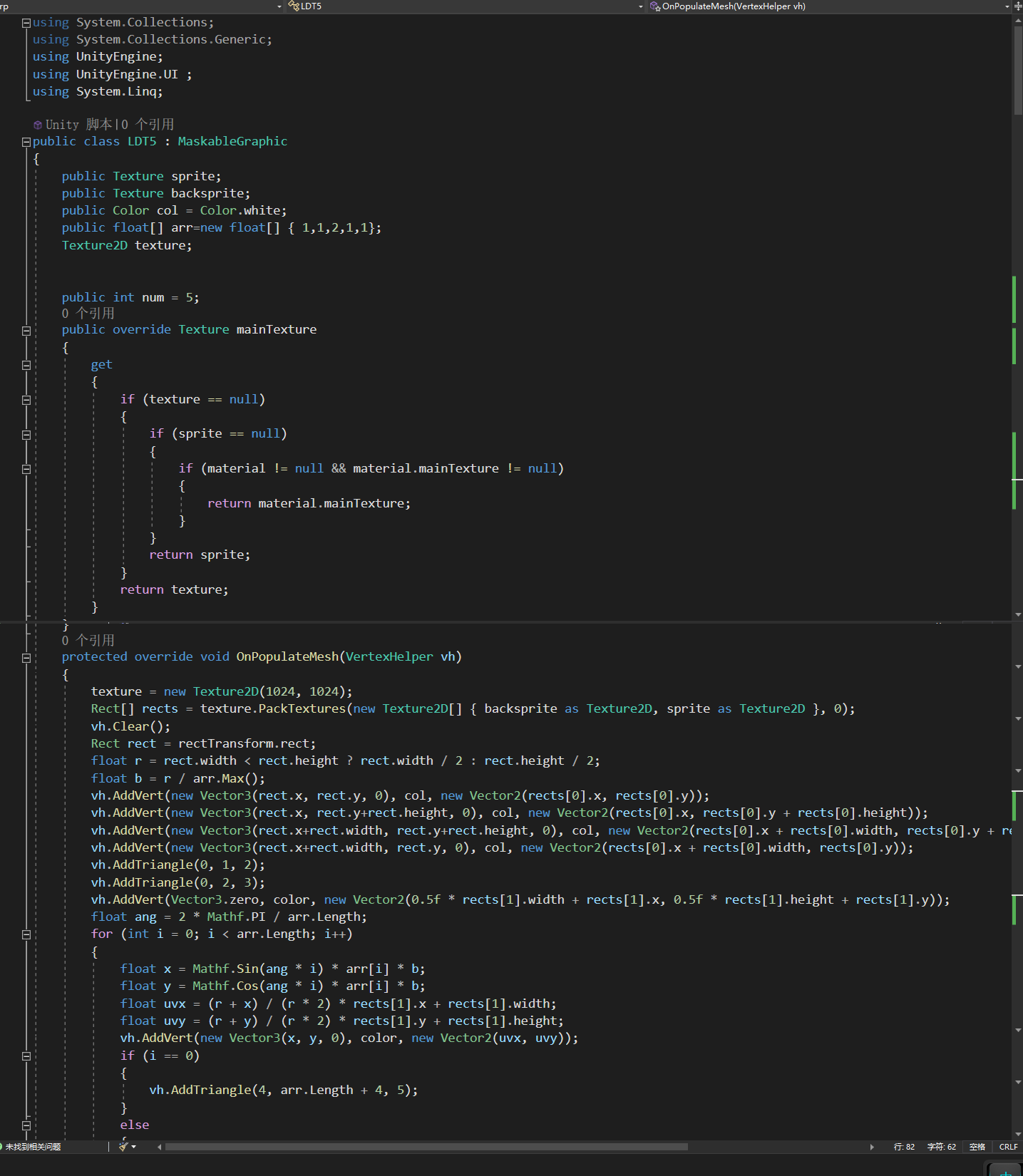Collapse the using directives block

pos(26,23)
